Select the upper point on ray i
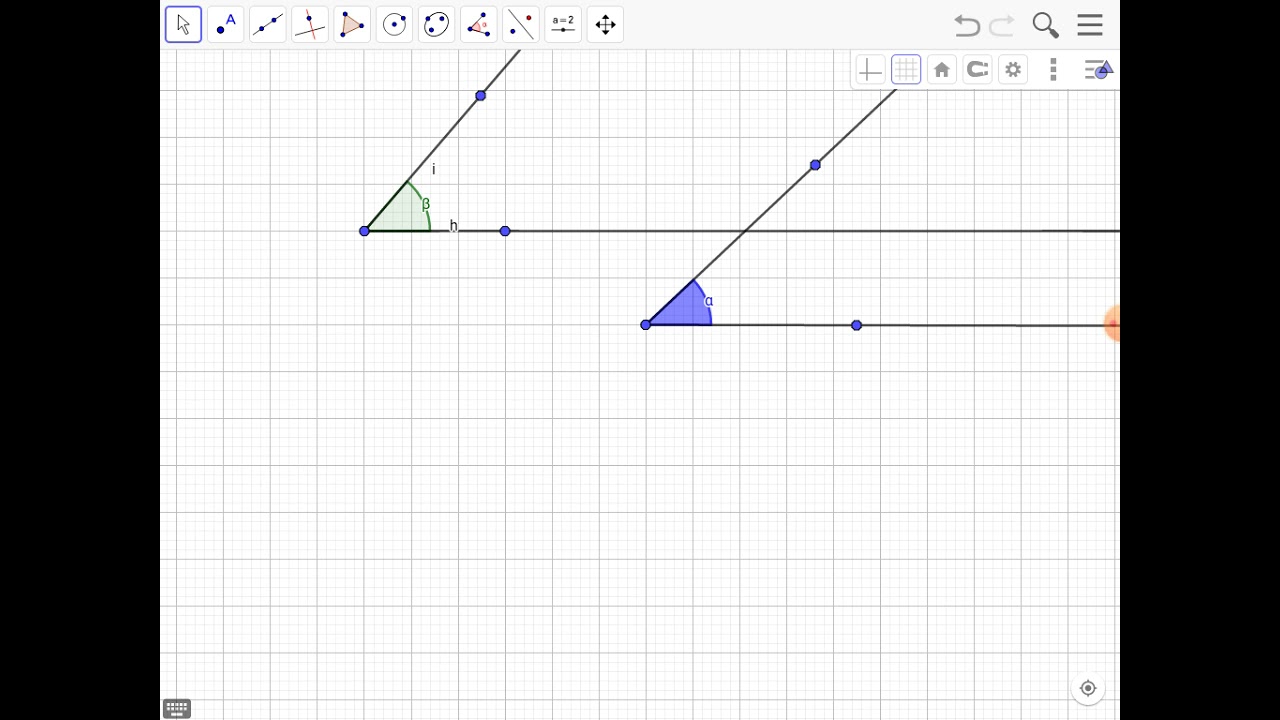 [x=481, y=96]
